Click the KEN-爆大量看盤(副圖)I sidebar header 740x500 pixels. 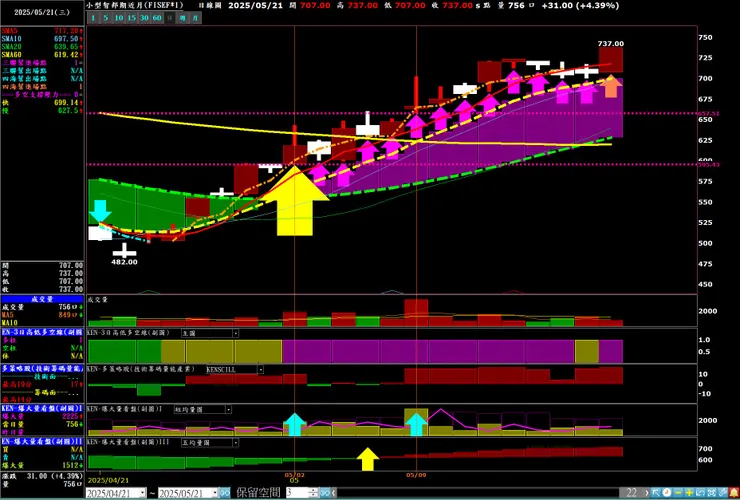[x=42, y=408]
